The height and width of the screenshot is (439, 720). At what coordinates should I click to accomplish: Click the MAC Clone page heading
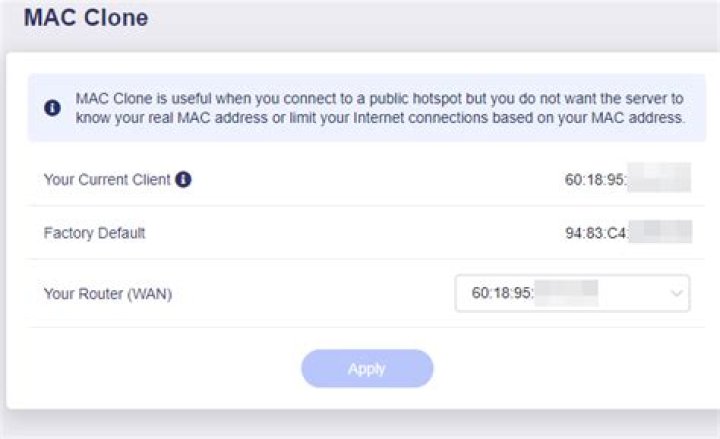point(86,18)
